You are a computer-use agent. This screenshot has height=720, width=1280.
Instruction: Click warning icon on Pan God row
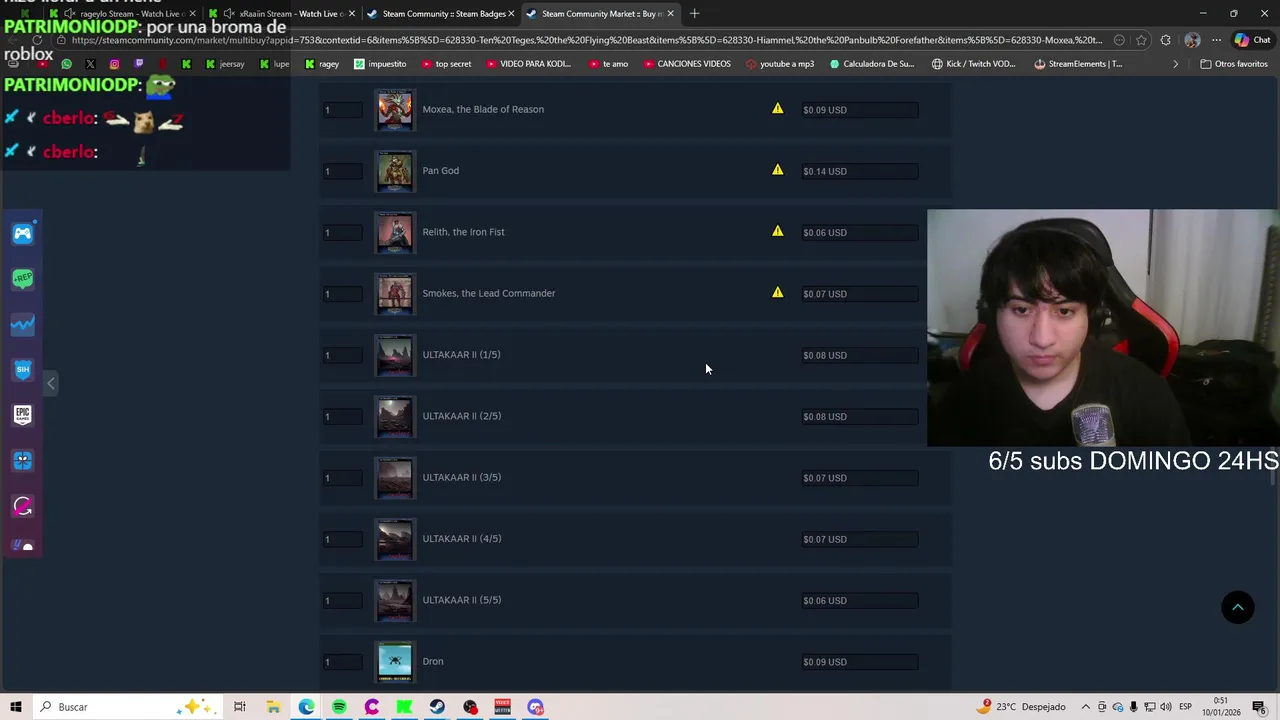click(777, 169)
